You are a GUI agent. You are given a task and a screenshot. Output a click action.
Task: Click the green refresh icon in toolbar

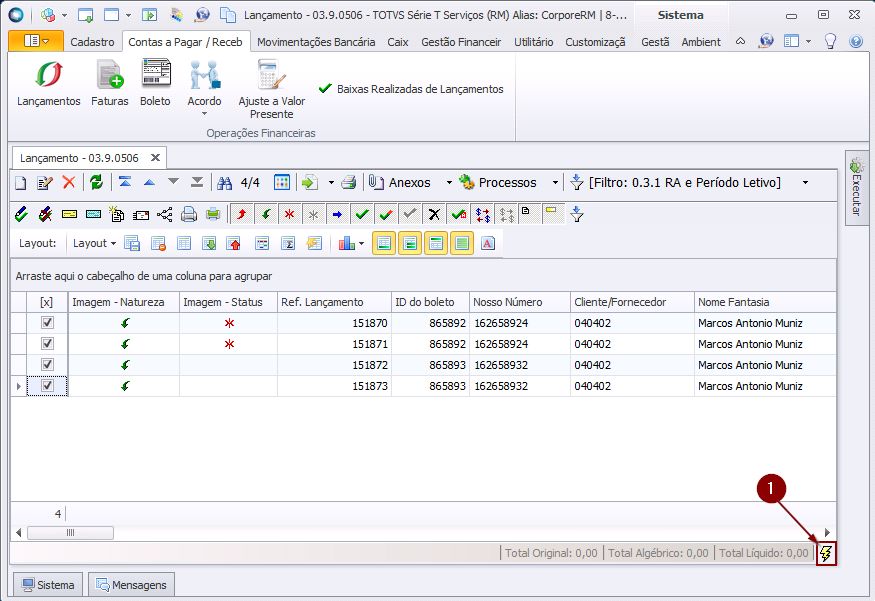(96, 182)
